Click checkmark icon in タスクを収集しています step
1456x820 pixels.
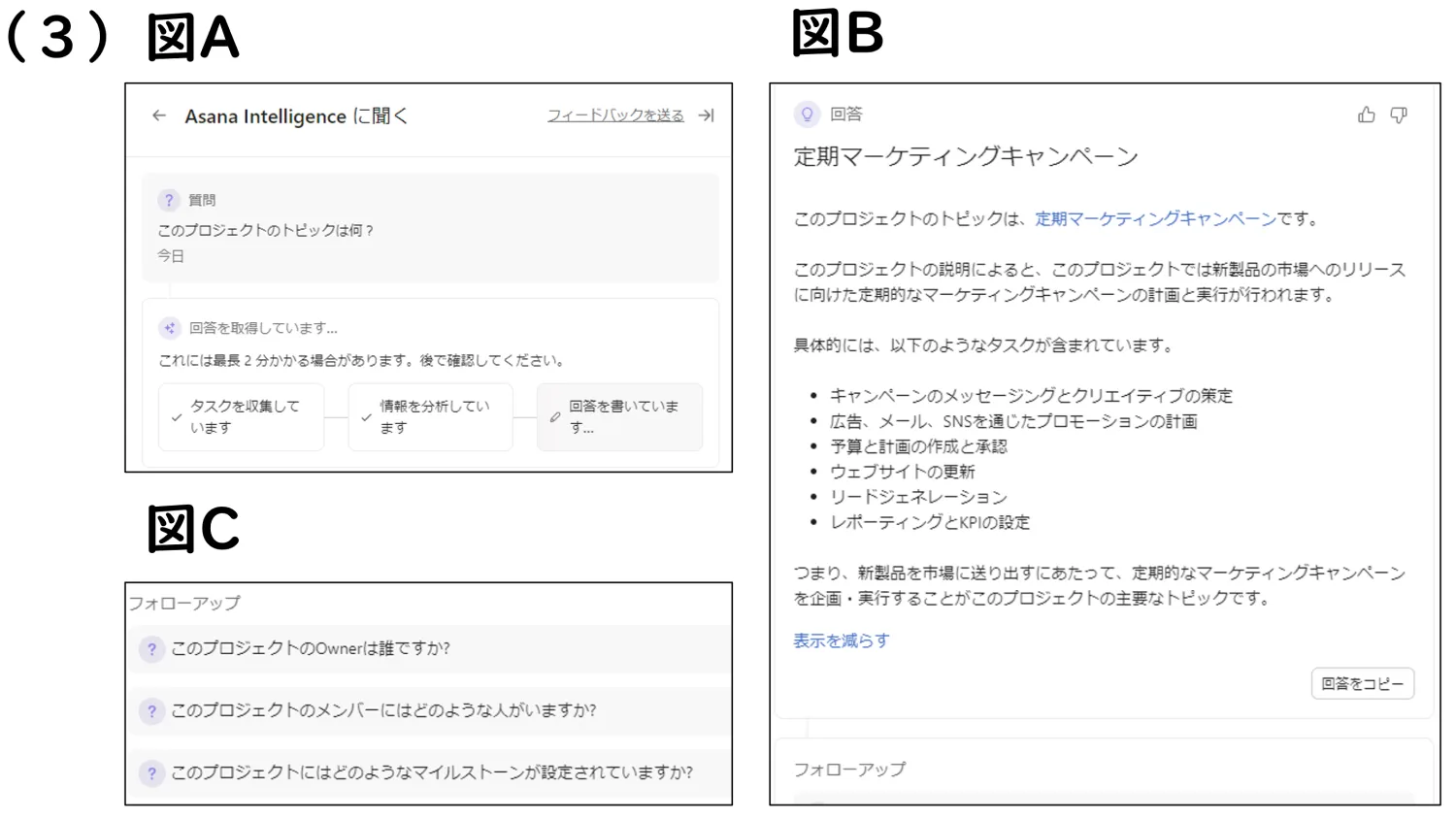[177, 417]
